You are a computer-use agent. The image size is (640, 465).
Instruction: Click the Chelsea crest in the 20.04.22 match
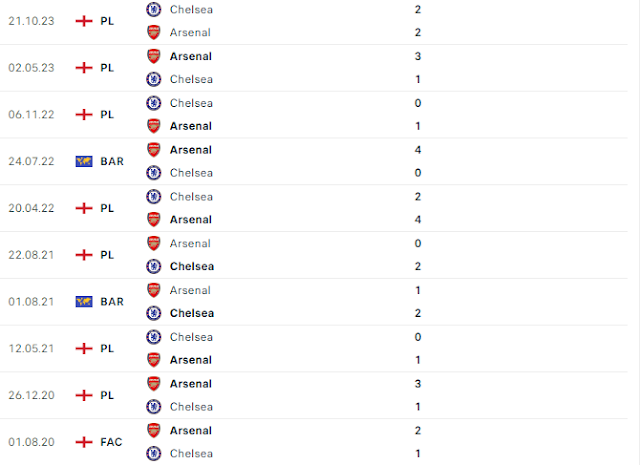[x=153, y=197]
